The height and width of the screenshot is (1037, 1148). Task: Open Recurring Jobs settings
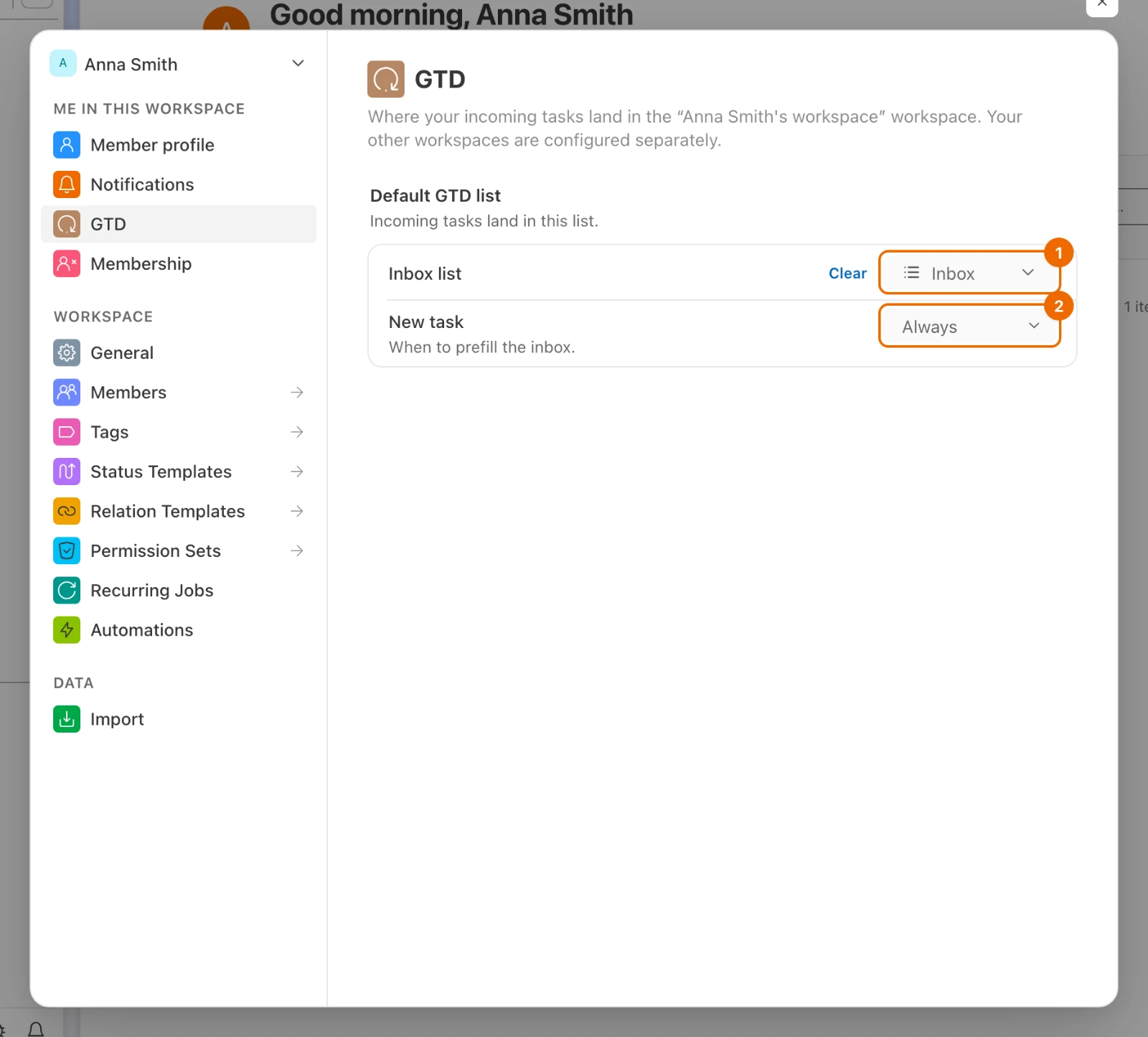click(179, 590)
